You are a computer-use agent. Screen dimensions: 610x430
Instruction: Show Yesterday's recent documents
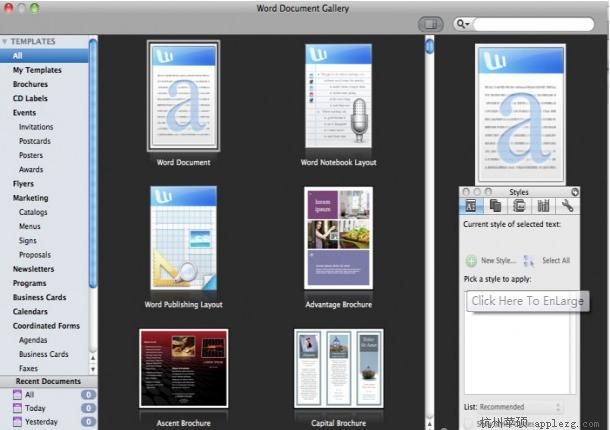(x=41, y=422)
